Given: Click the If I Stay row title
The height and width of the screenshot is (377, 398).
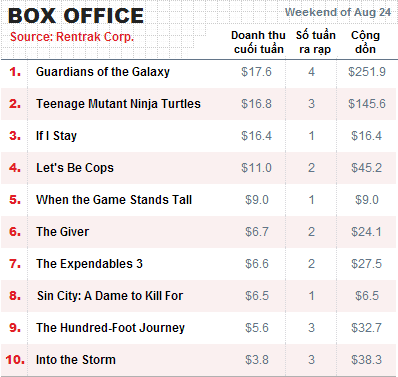Looking at the screenshot, I should coord(56,136).
